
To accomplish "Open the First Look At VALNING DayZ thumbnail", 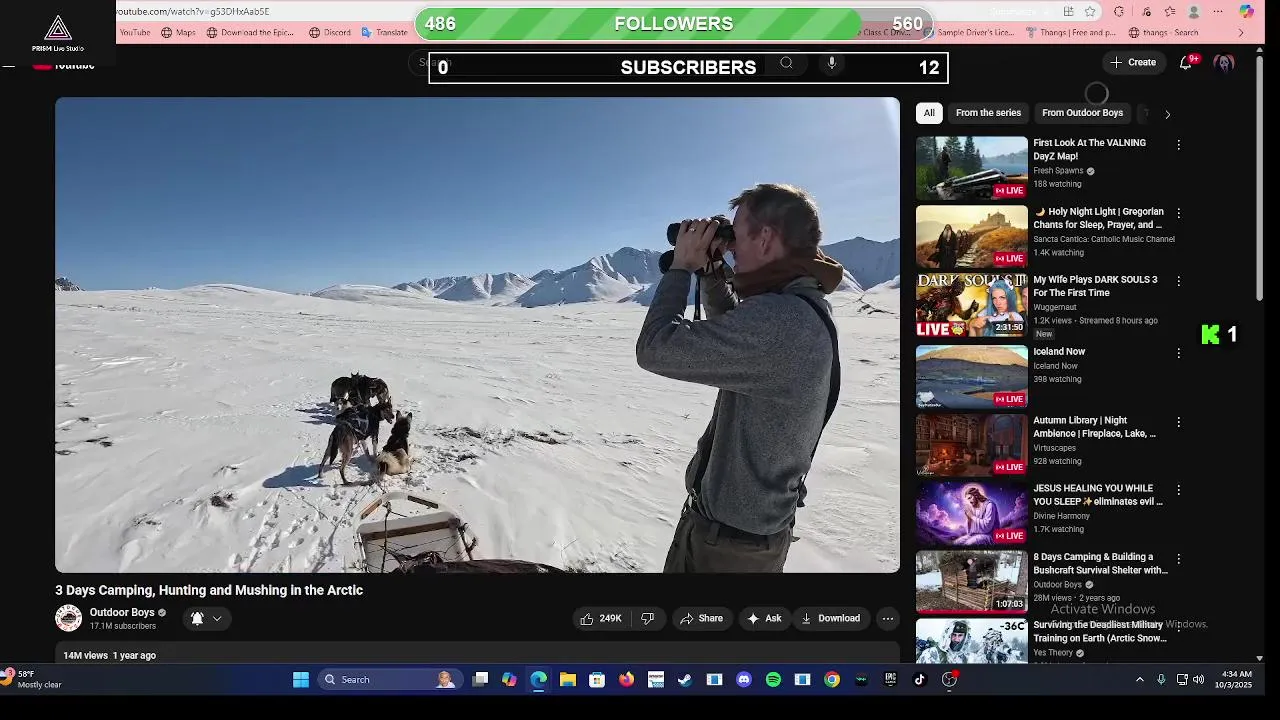I will pyautogui.click(x=971, y=168).
